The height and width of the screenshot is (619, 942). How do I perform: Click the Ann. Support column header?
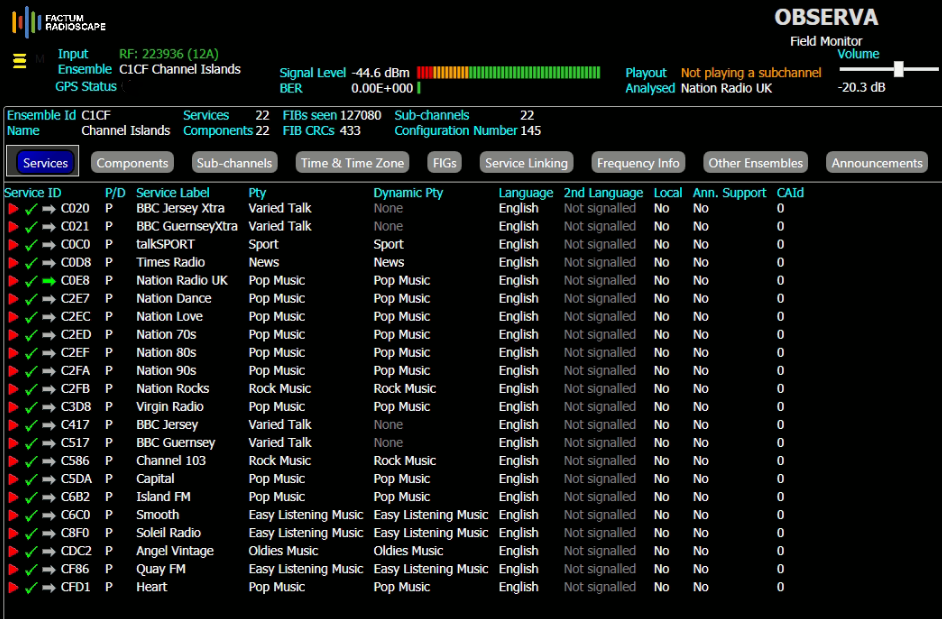[x=729, y=193]
